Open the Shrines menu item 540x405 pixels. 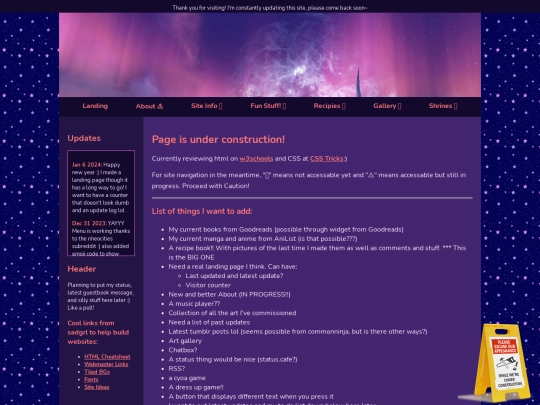click(x=443, y=106)
